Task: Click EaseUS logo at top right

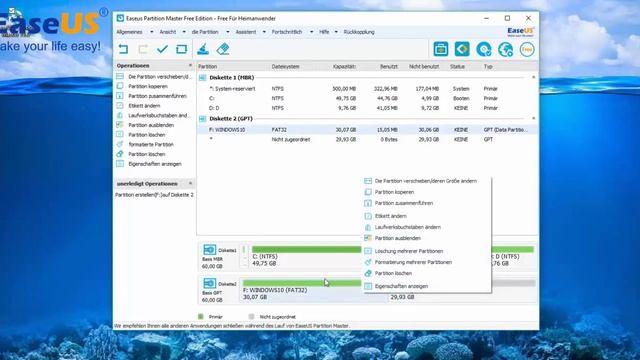Action: 520,31
